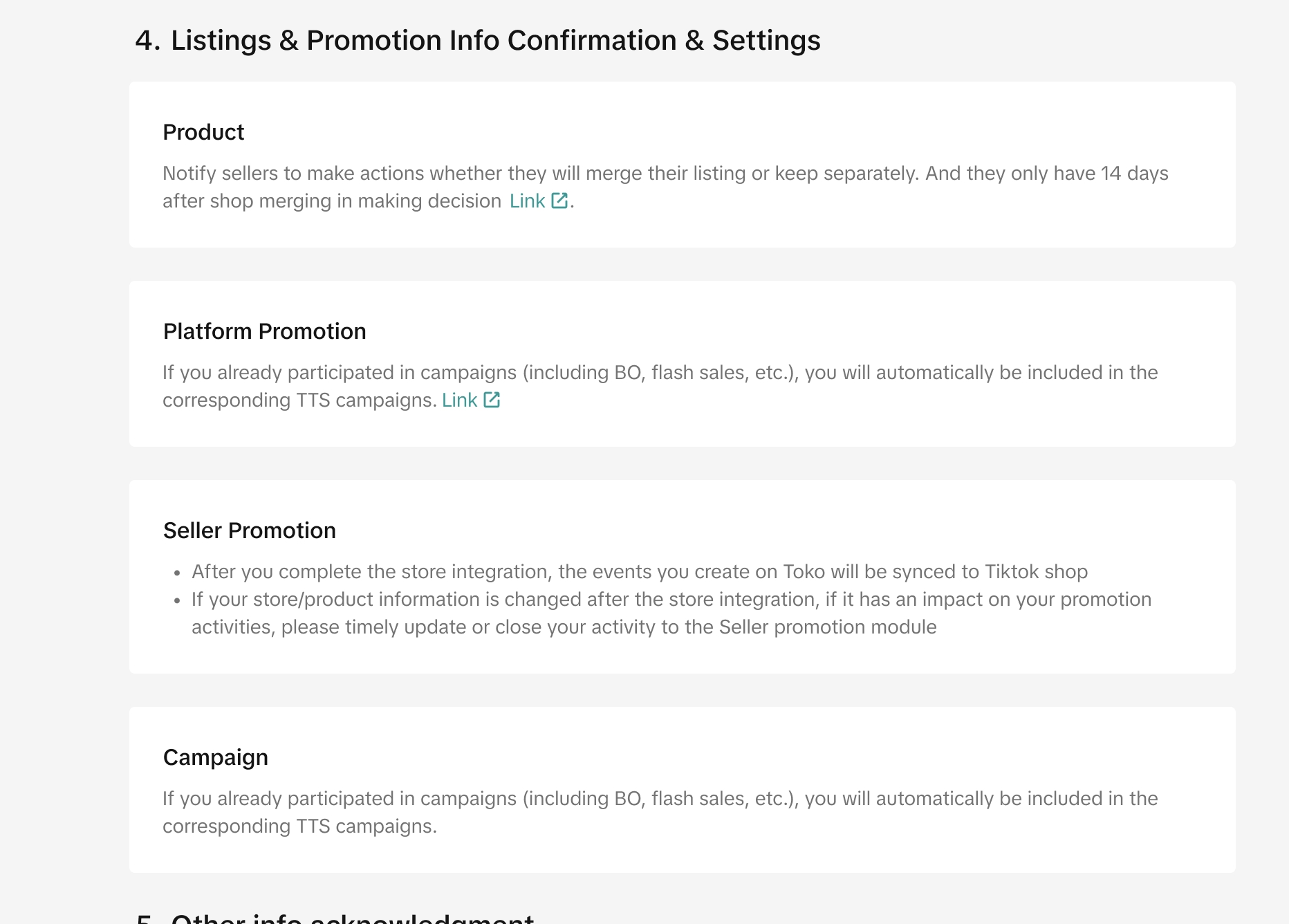
Task: Select the Product card heading
Action: tap(203, 132)
